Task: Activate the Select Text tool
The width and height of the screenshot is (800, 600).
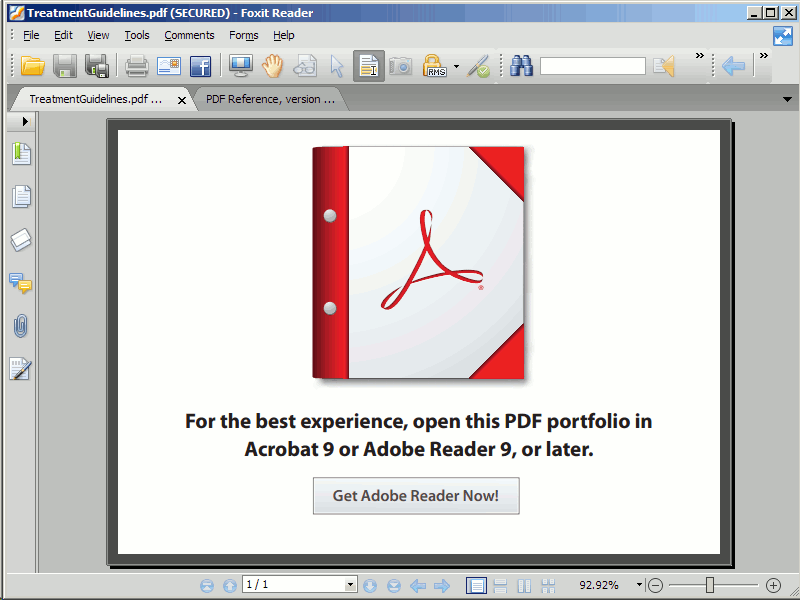Action: click(369, 66)
